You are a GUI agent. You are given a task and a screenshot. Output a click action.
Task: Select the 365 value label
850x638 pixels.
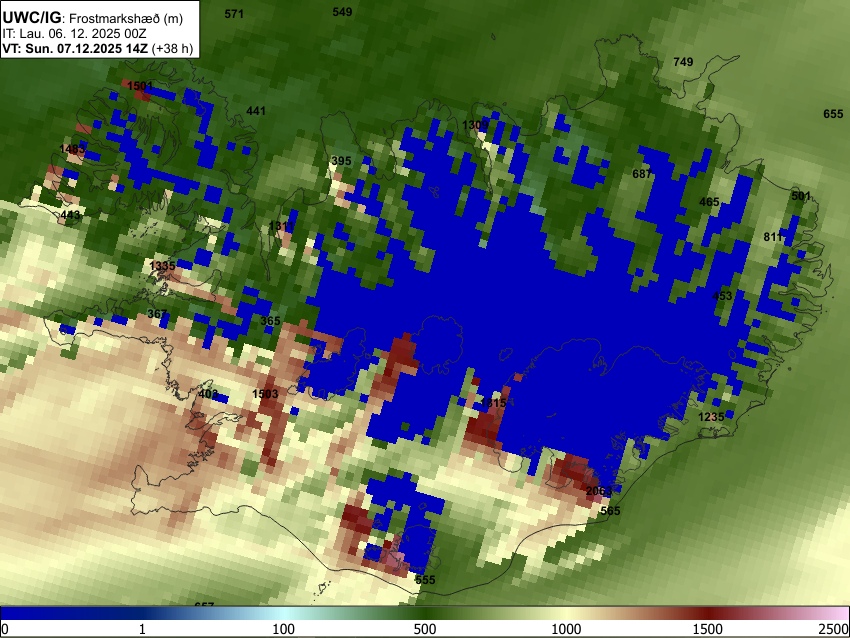[270, 321]
